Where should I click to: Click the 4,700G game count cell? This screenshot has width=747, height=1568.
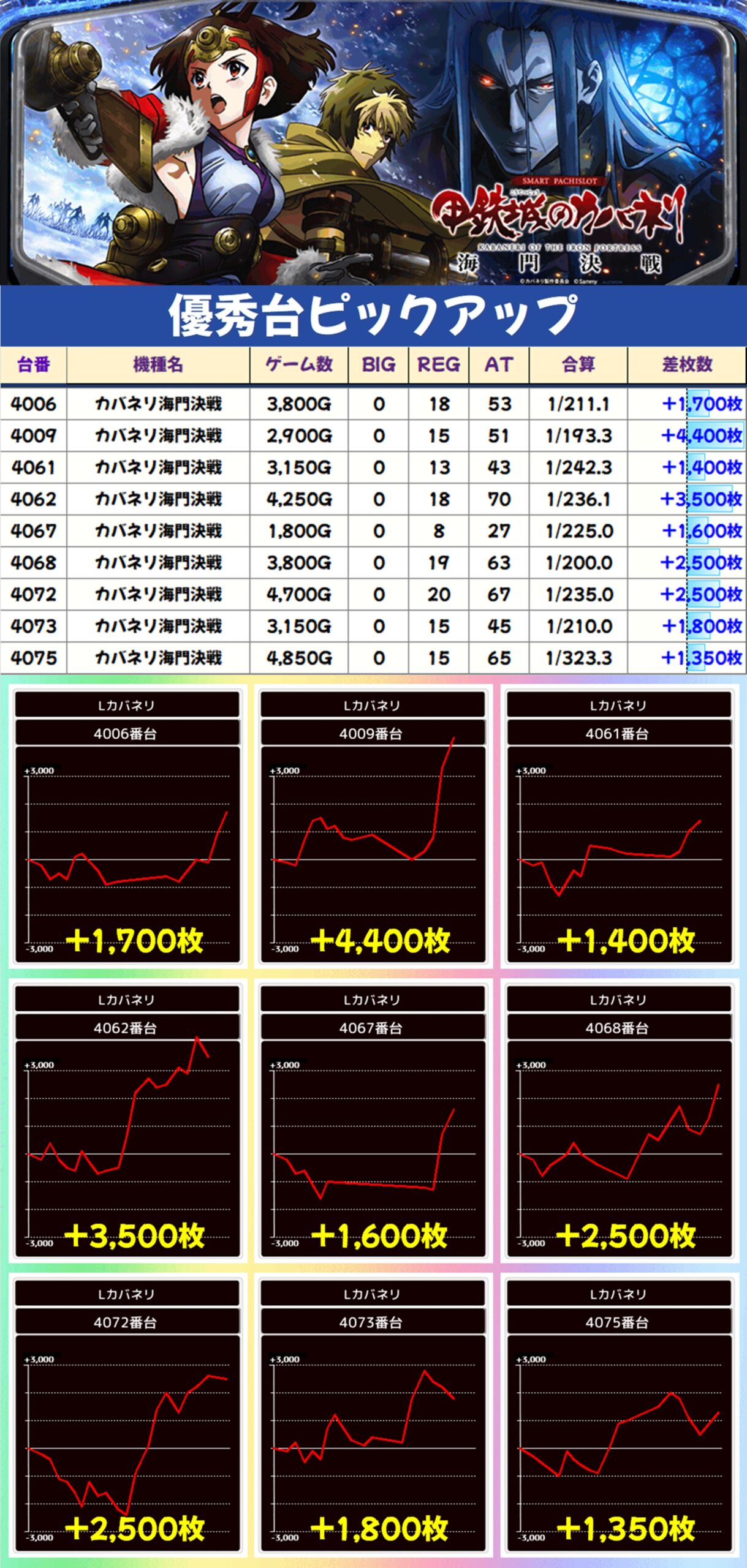pos(299,595)
